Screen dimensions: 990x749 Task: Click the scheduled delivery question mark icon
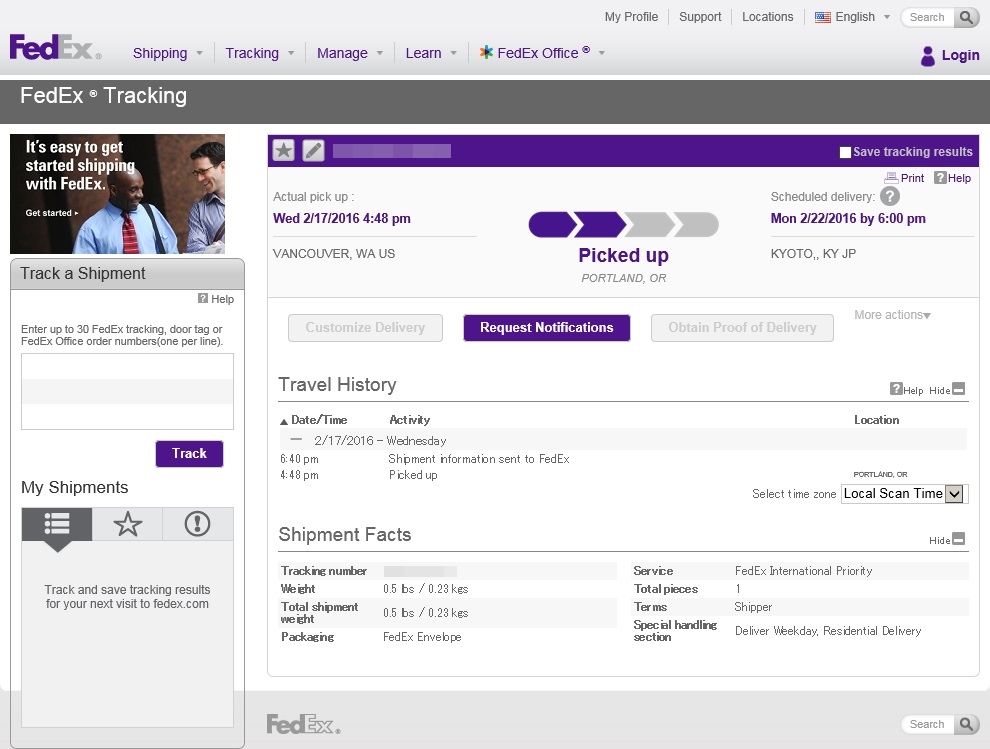890,196
